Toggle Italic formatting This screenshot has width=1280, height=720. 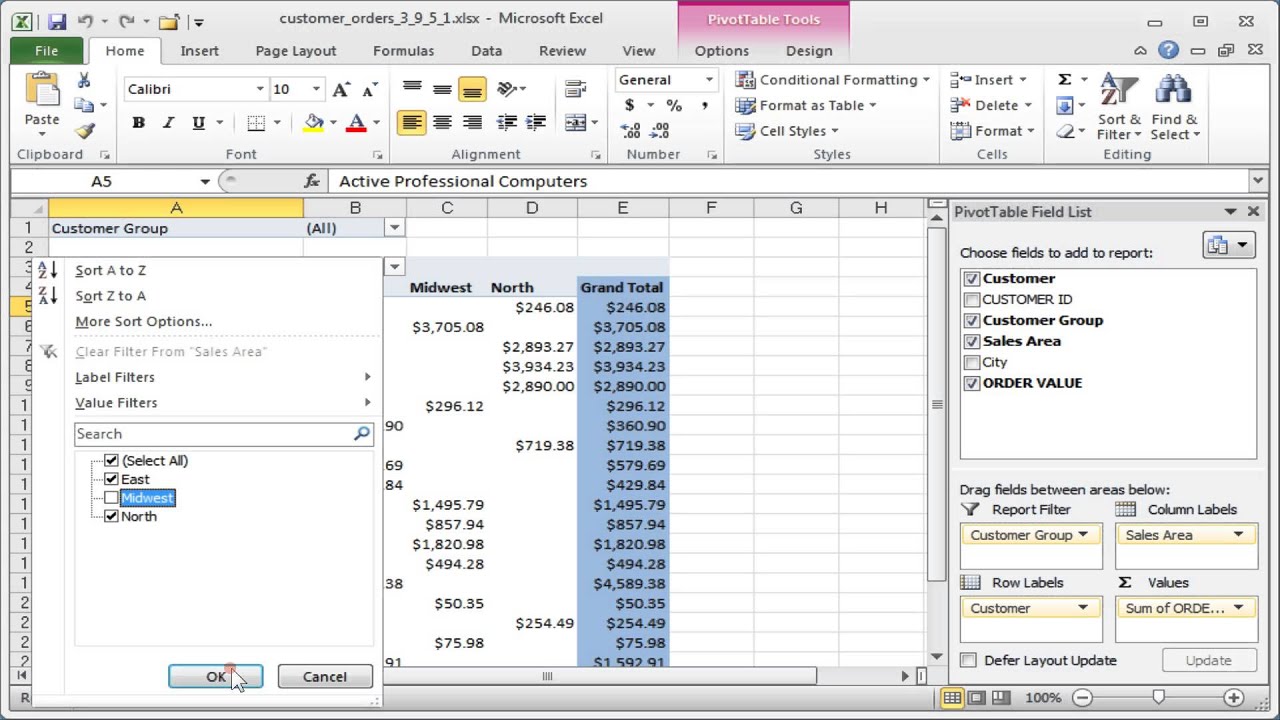tap(168, 123)
